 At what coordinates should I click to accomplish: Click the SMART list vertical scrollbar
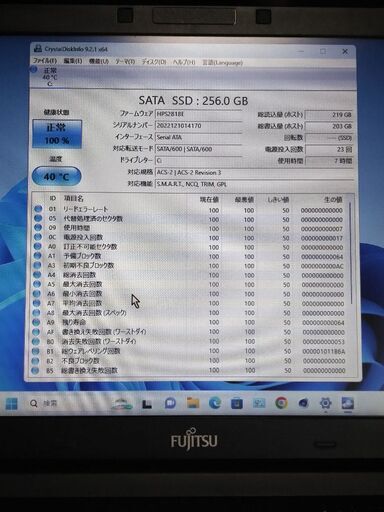click(350, 253)
